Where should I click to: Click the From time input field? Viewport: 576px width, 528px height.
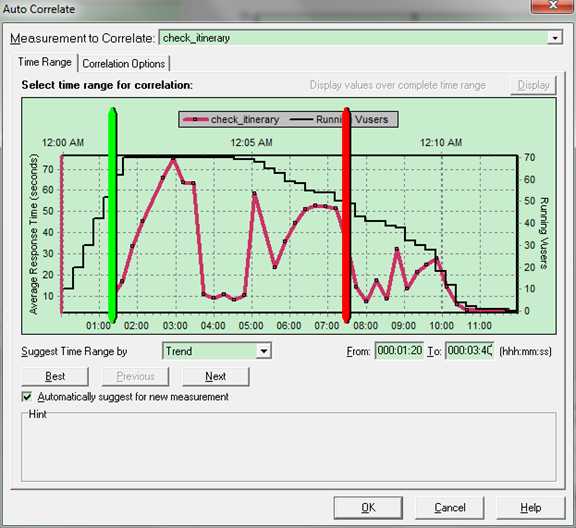click(x=399, y=351)
